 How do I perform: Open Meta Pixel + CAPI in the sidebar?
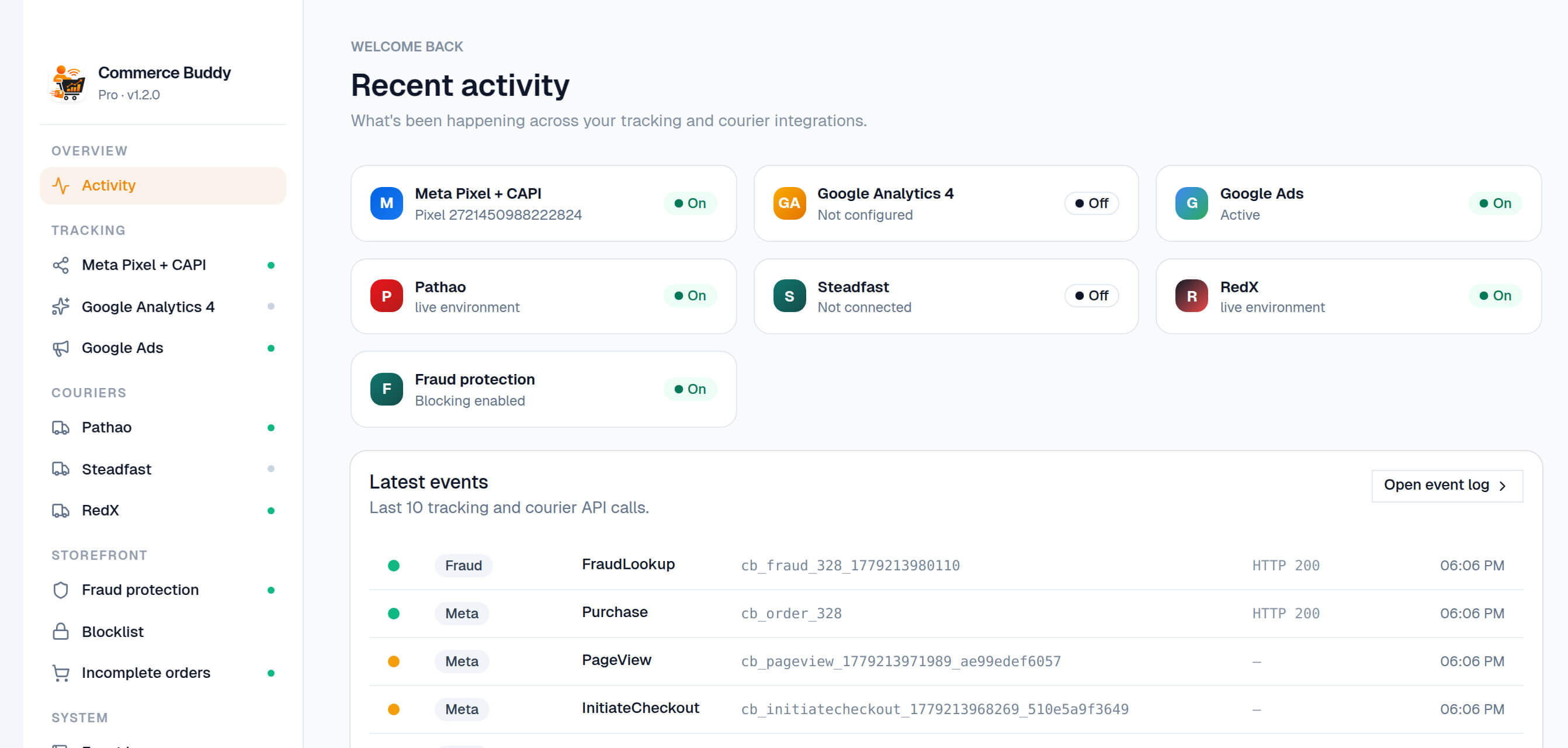coord(162,265)
